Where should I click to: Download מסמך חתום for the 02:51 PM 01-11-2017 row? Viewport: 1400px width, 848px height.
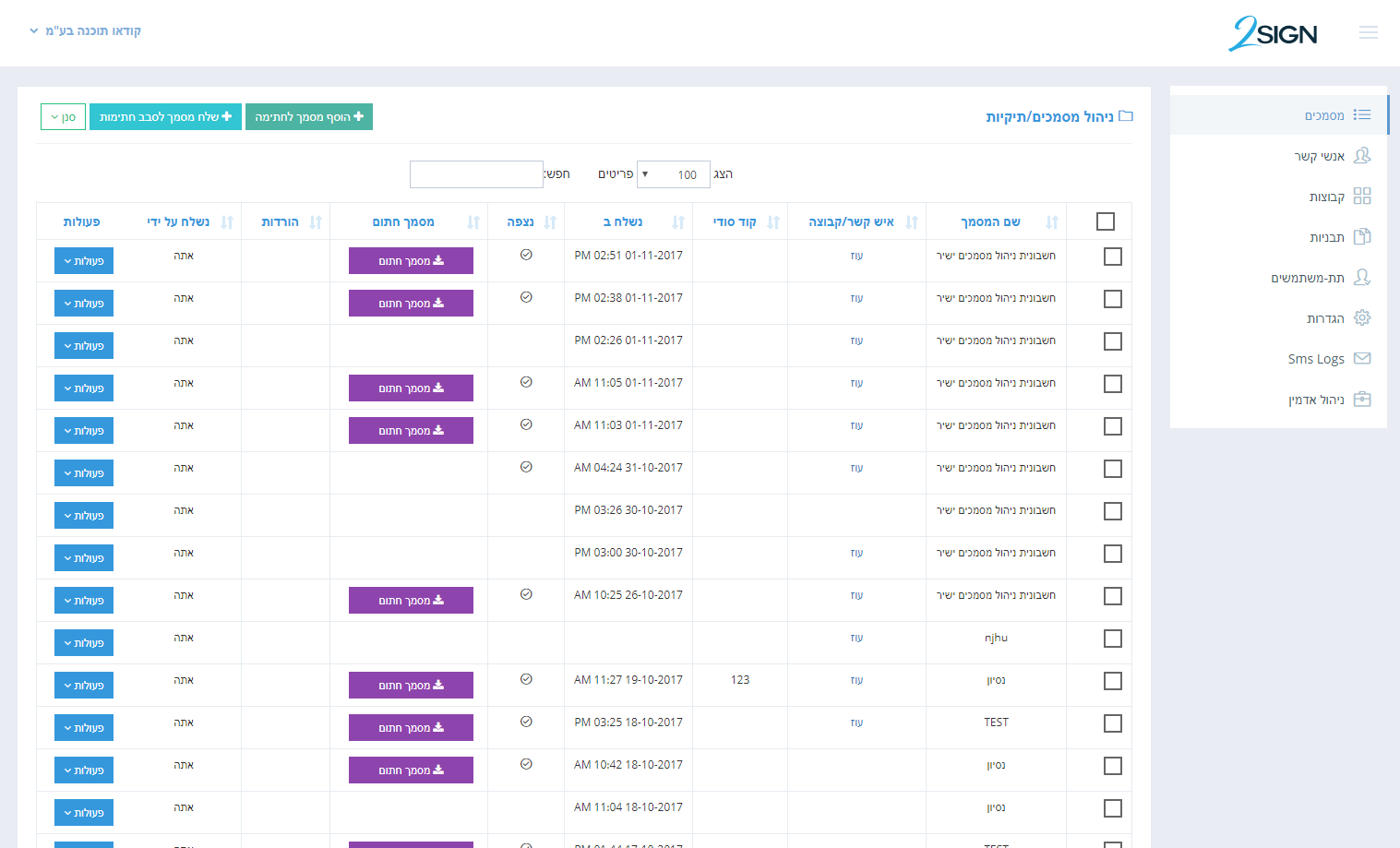[x=411, y=261]
